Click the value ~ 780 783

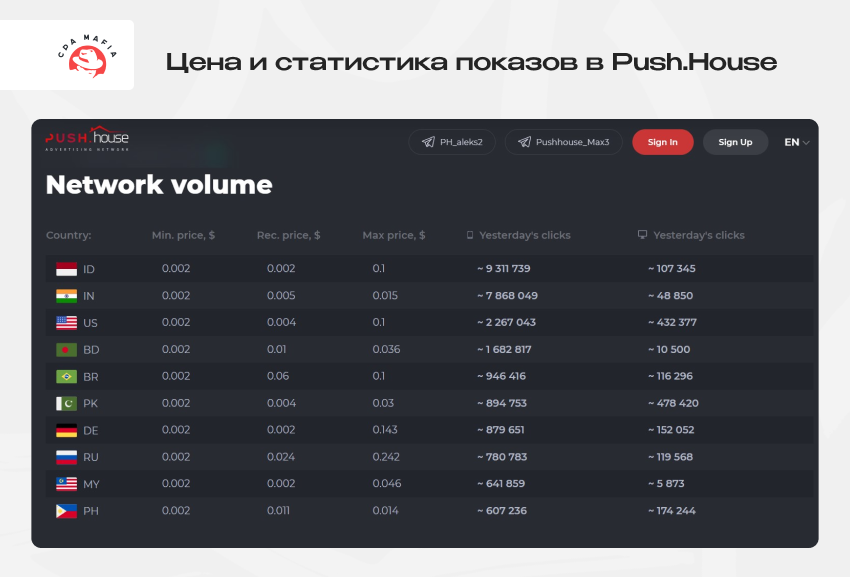502,457
